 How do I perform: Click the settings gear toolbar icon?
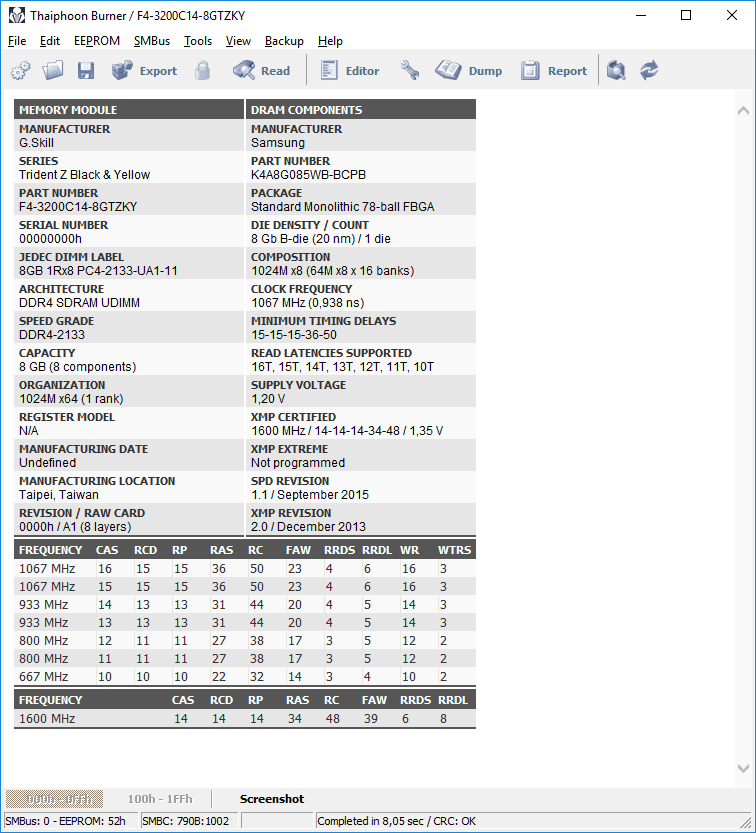(x=21, y=70)
